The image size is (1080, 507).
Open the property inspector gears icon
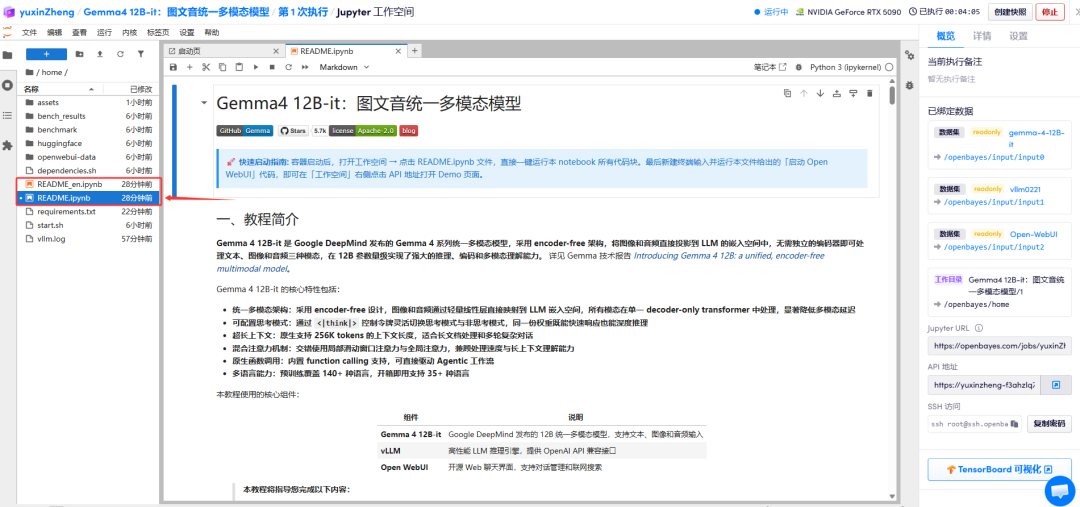coord(910,55)
